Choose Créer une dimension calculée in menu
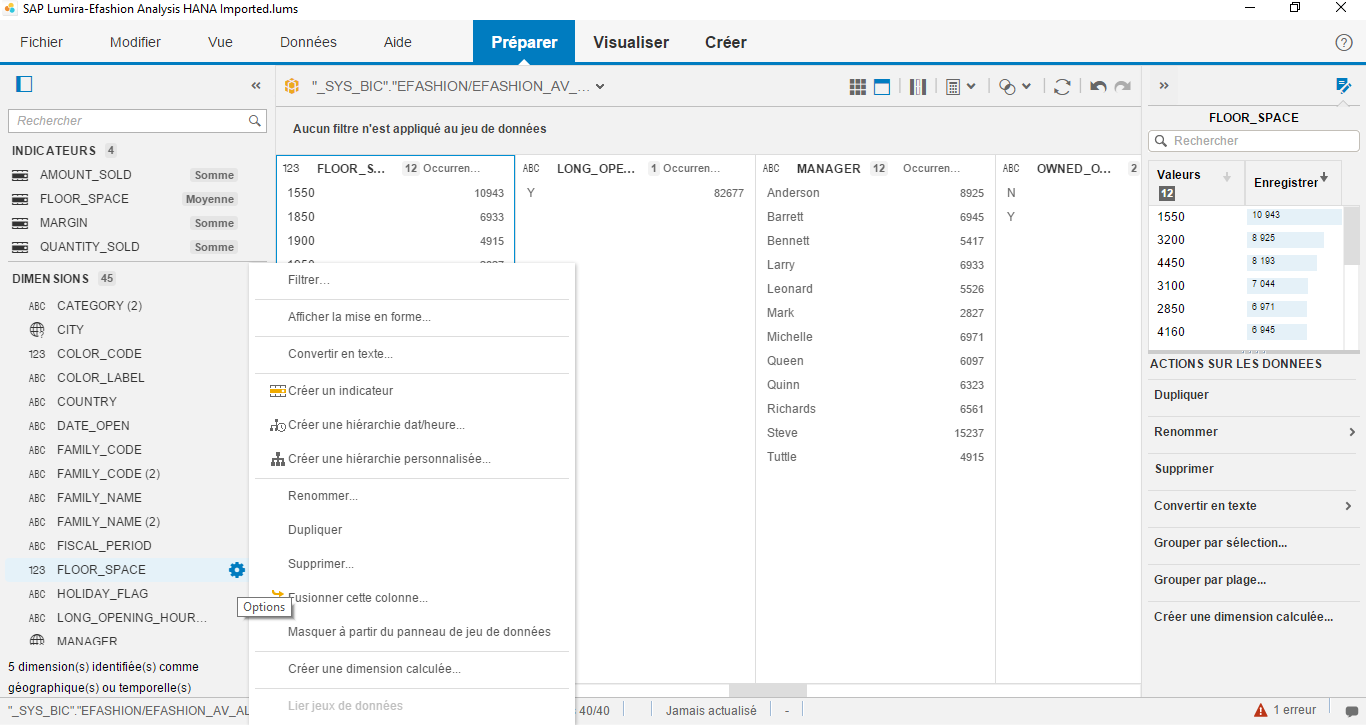1366x725 pixels. [374, 669]
